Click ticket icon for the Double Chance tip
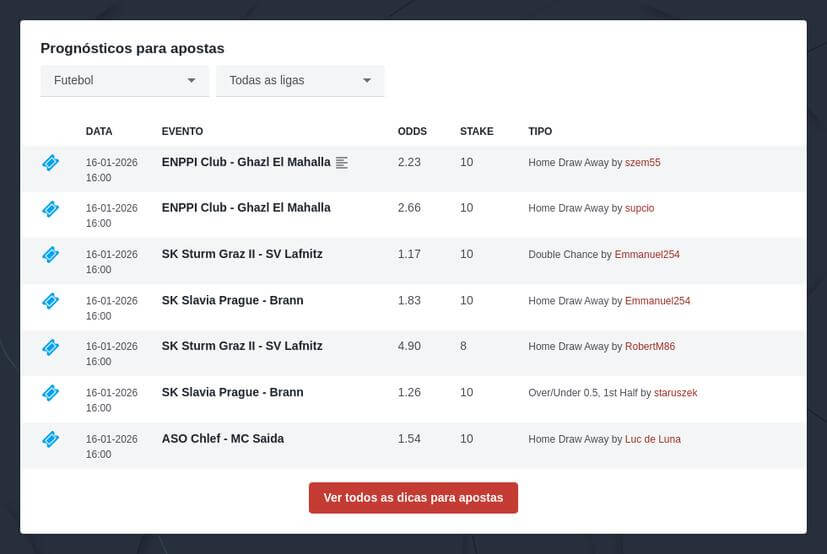The width and height of the screenshot is (827, 554). click(x=51, y=255)
